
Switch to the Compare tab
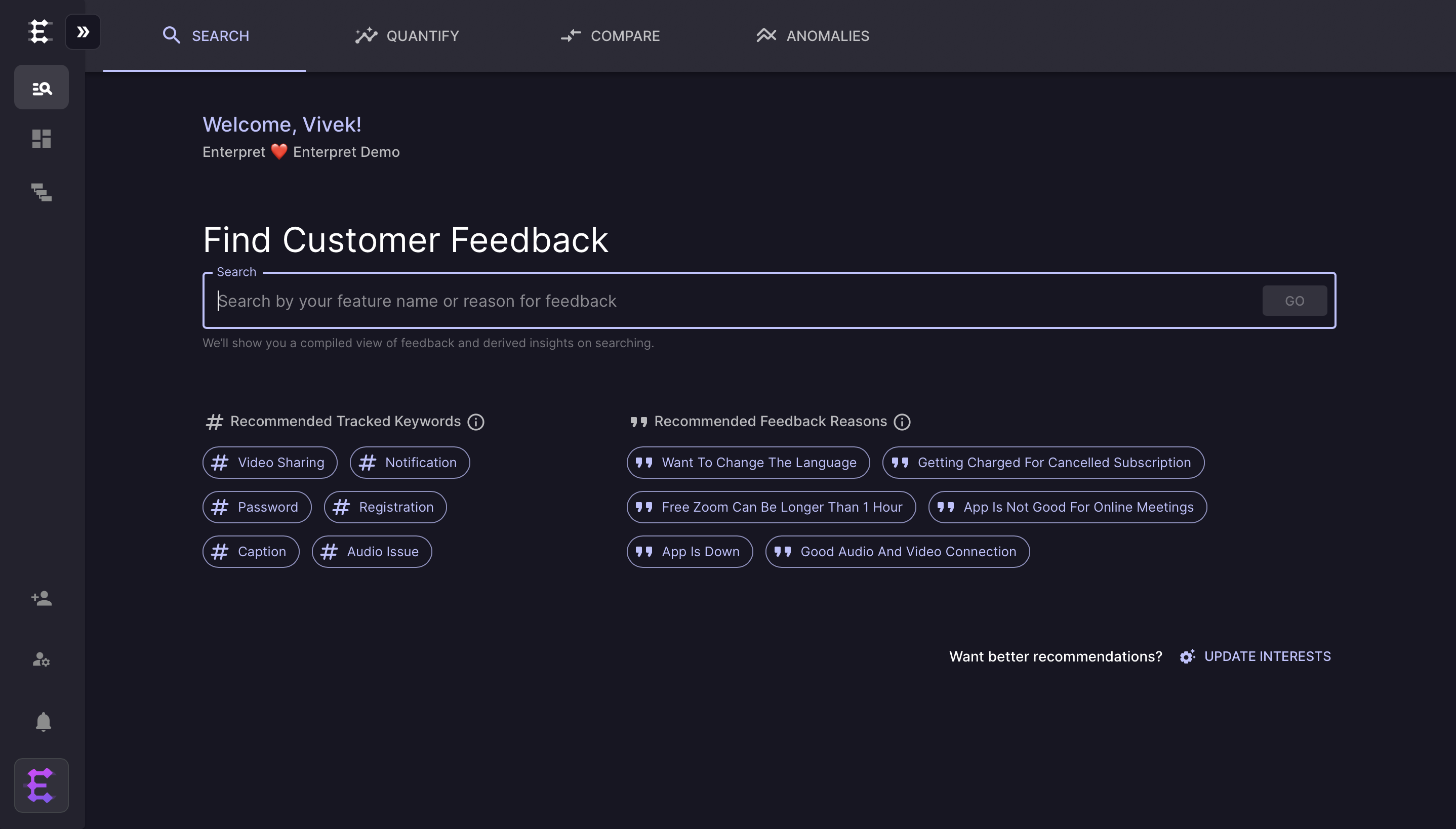pos(611,36)
